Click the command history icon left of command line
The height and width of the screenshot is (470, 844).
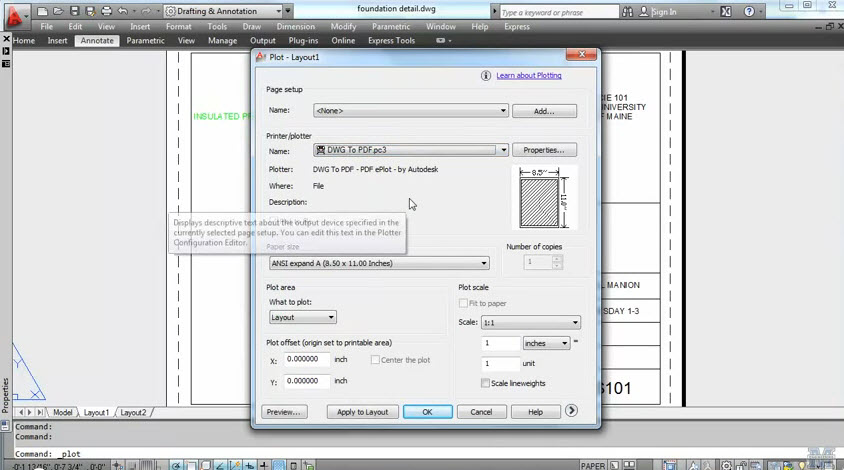[5, 425]
